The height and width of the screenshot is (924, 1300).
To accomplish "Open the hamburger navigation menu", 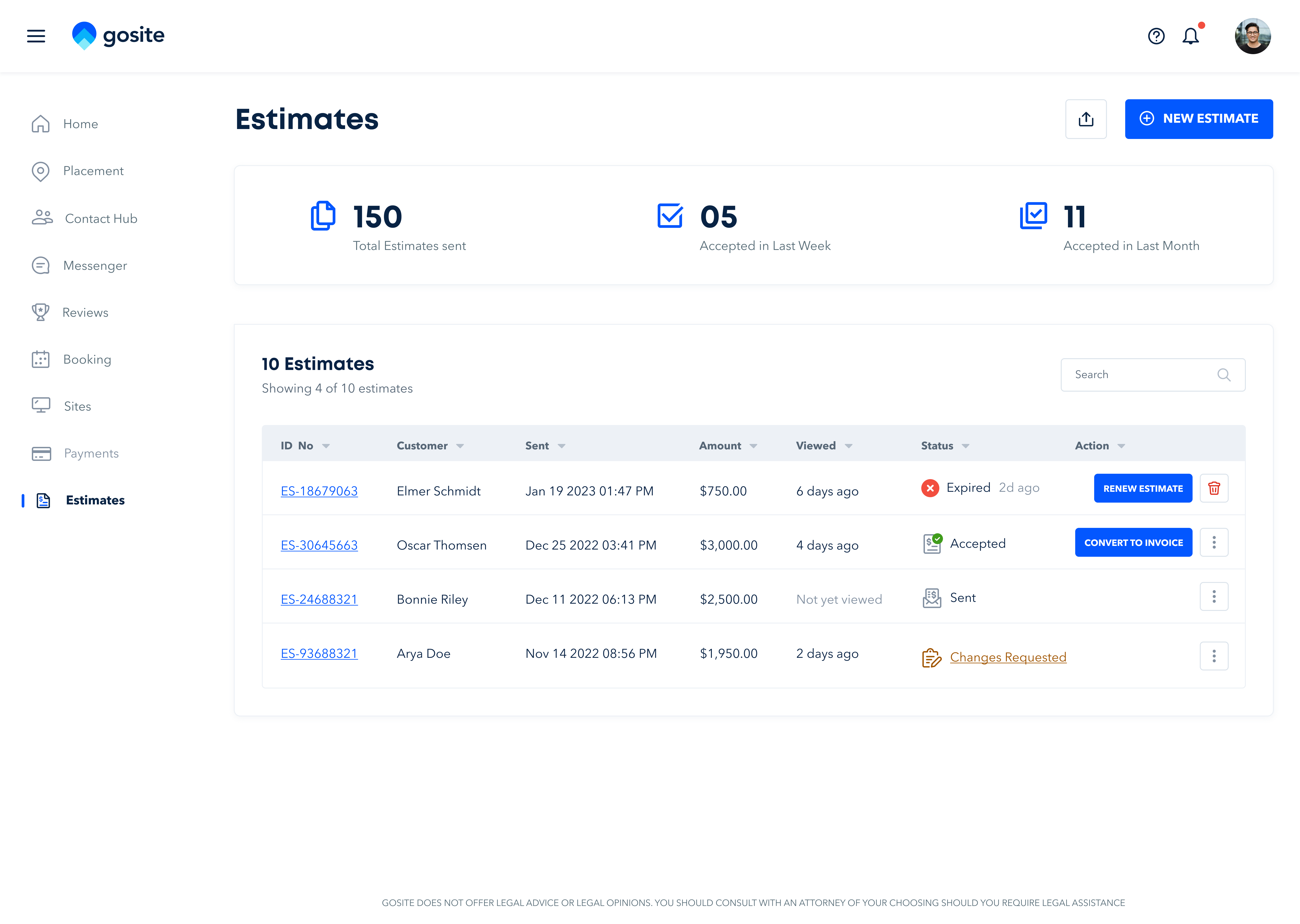I will [x=36, y=36].
